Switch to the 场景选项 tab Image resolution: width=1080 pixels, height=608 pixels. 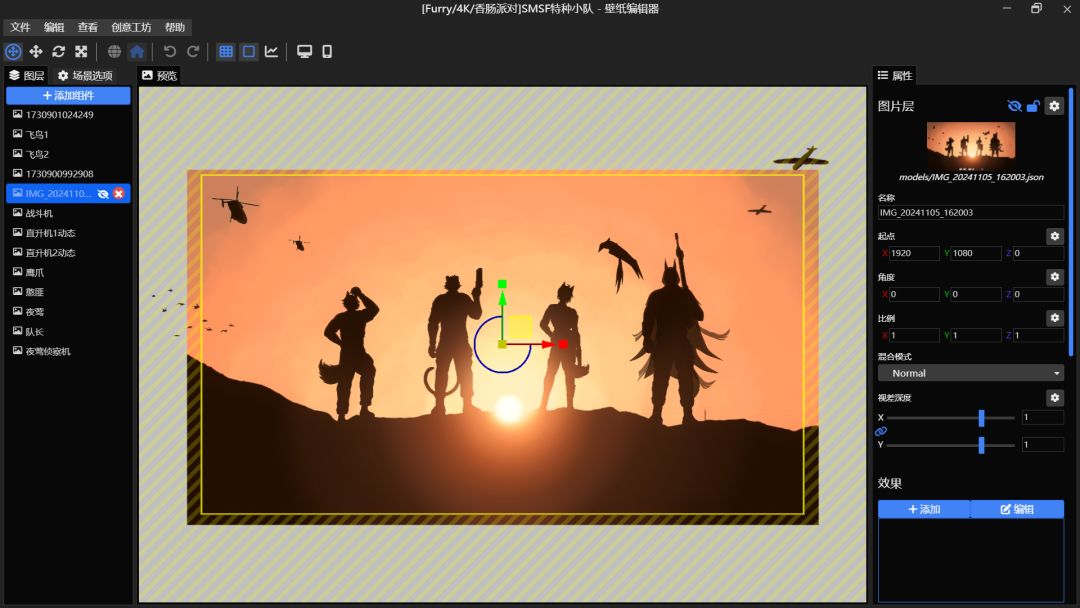click(x=85, y=75)
